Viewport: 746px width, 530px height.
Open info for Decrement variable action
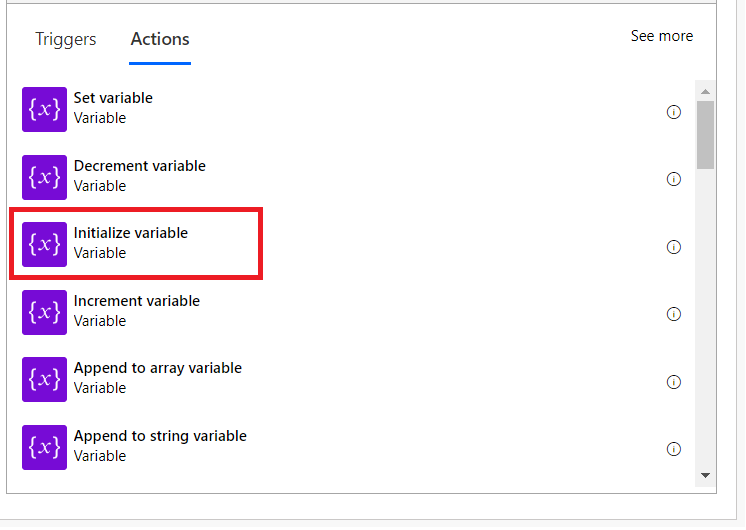673,179
